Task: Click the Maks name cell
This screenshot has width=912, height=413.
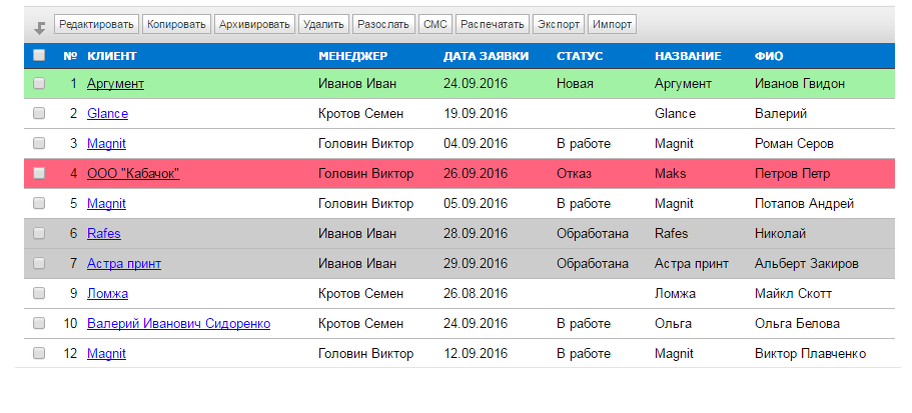Action: click(671, 173)
